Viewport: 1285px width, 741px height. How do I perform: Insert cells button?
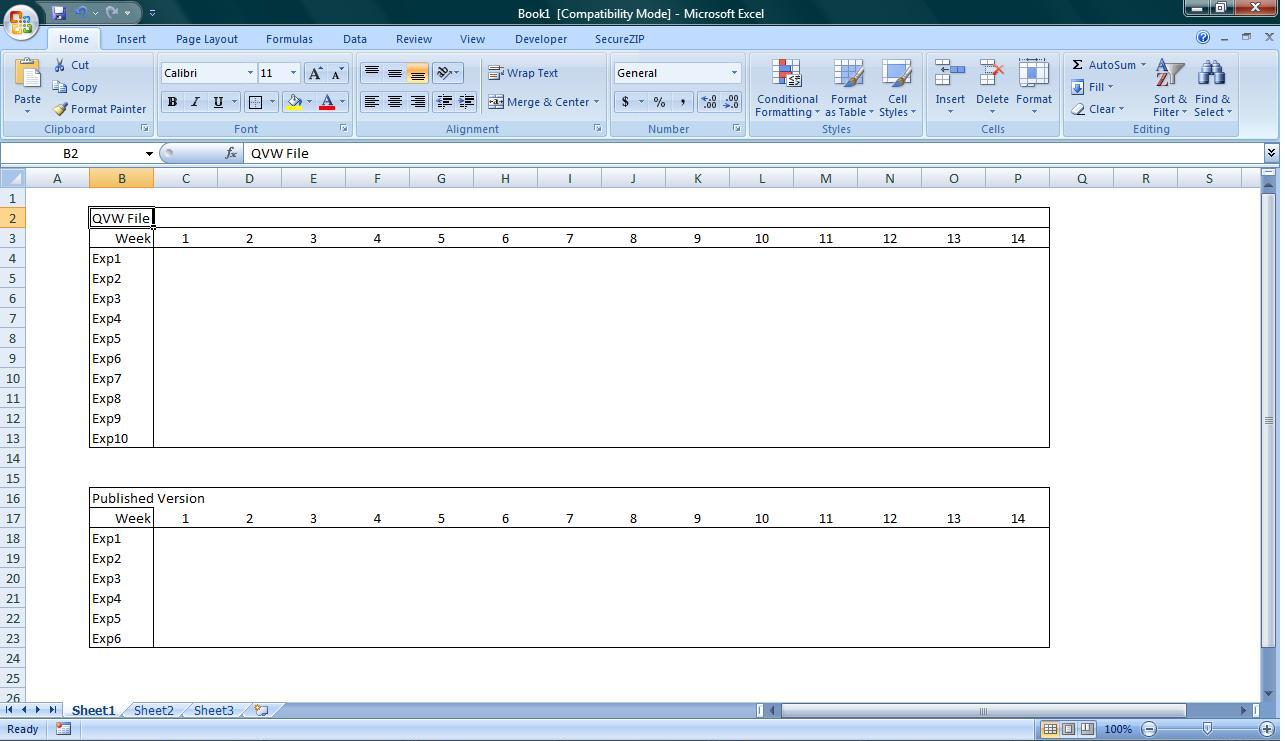click(950, 88)
